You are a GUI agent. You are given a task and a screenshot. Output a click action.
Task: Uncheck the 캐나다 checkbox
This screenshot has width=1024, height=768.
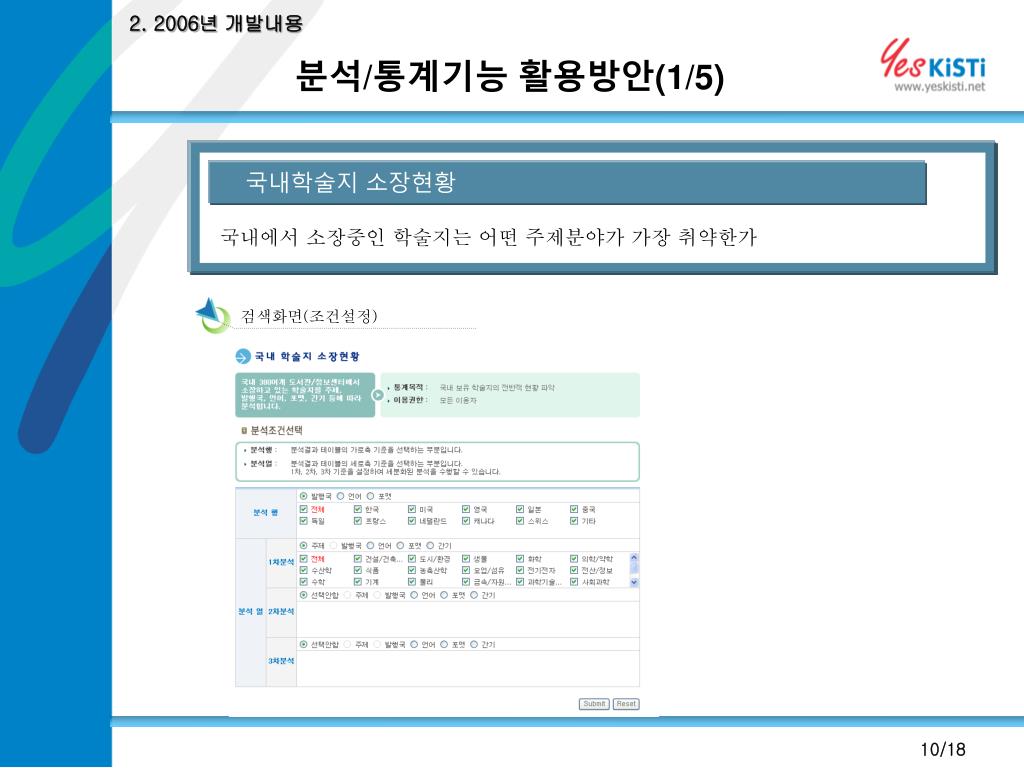466,521
